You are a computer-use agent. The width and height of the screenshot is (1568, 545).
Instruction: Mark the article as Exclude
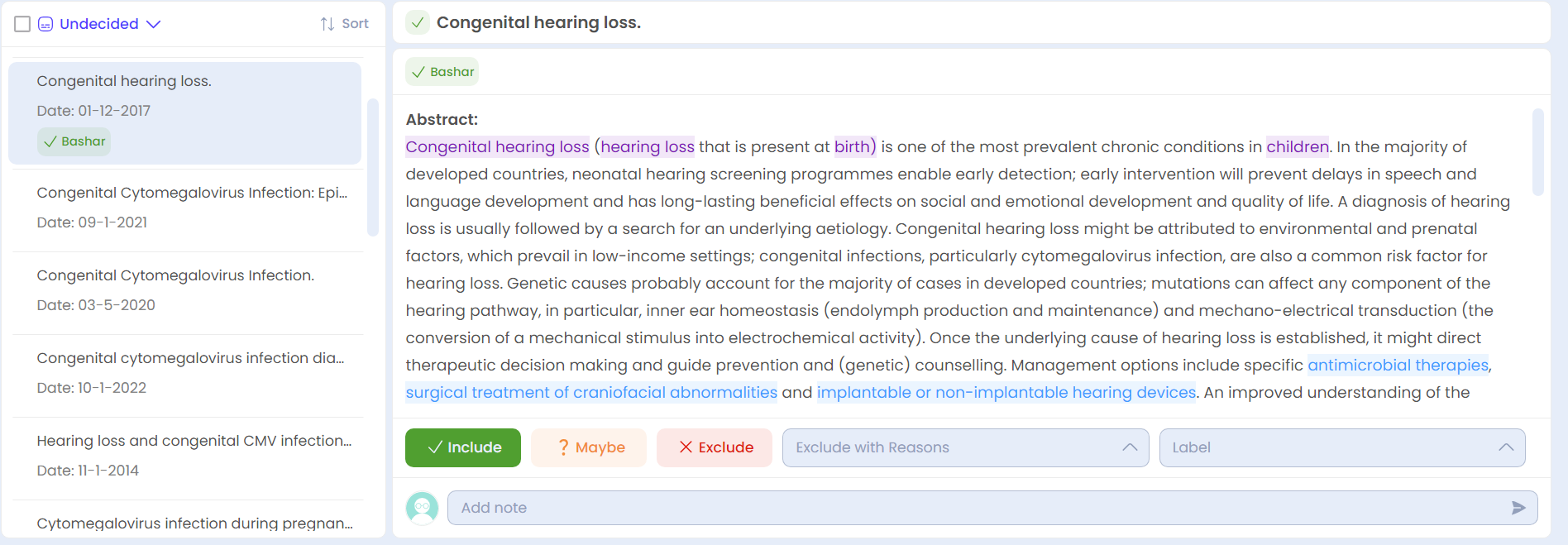point(715,447)
